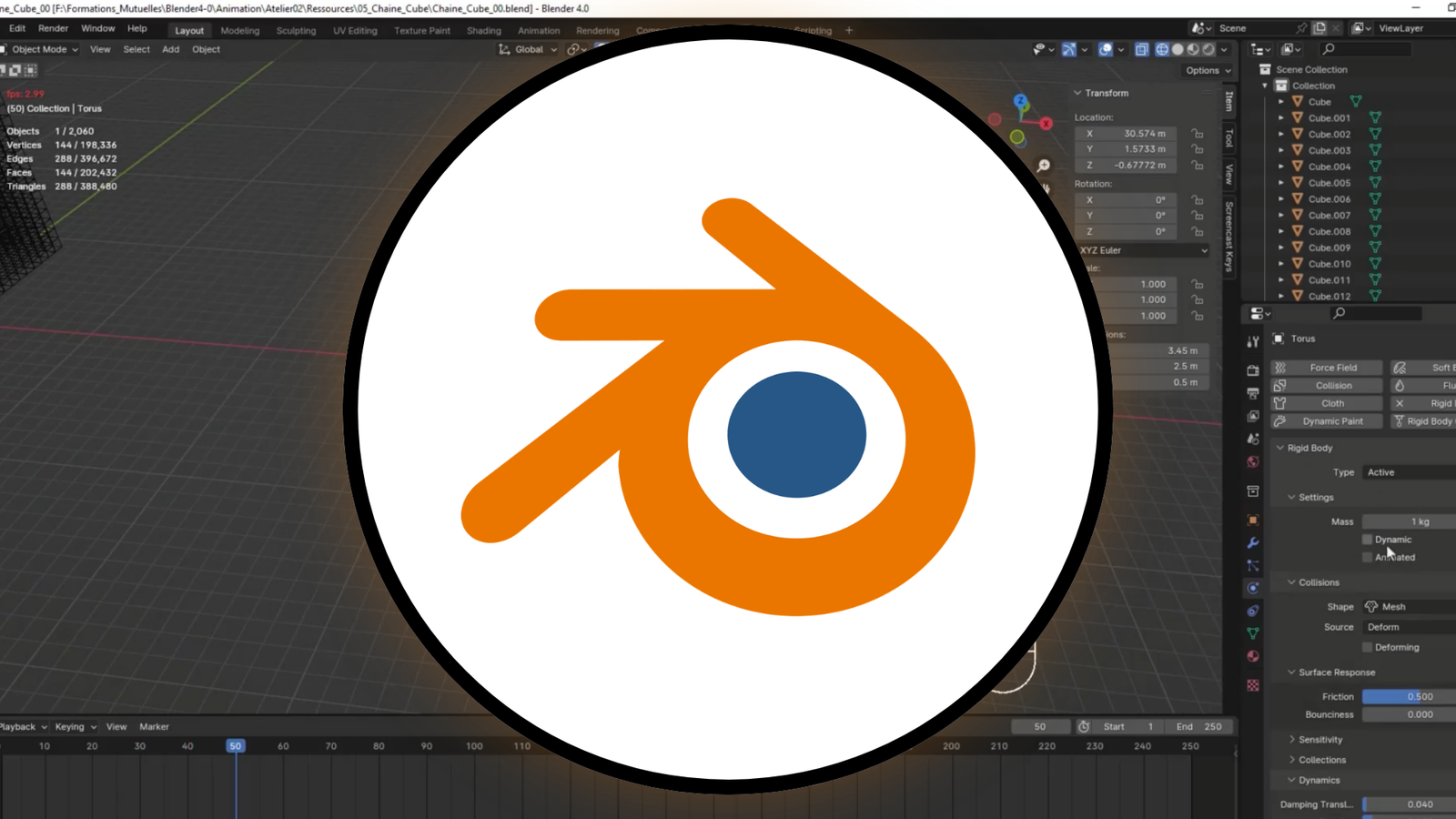The height and width of the screenshot is (819, 1456).
Task: Open the XYZ Euler rotation mode dropdown
Action: coord(1143,250)
